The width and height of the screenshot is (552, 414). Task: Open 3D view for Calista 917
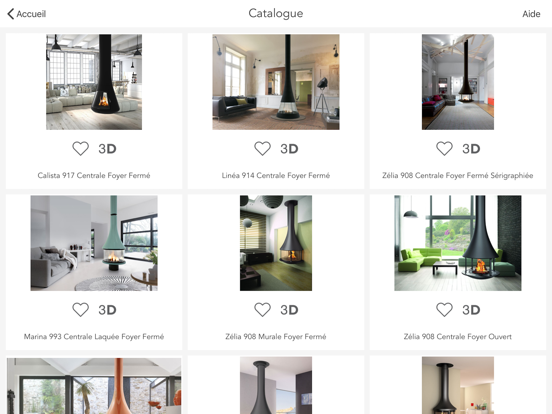coord(107,149)
